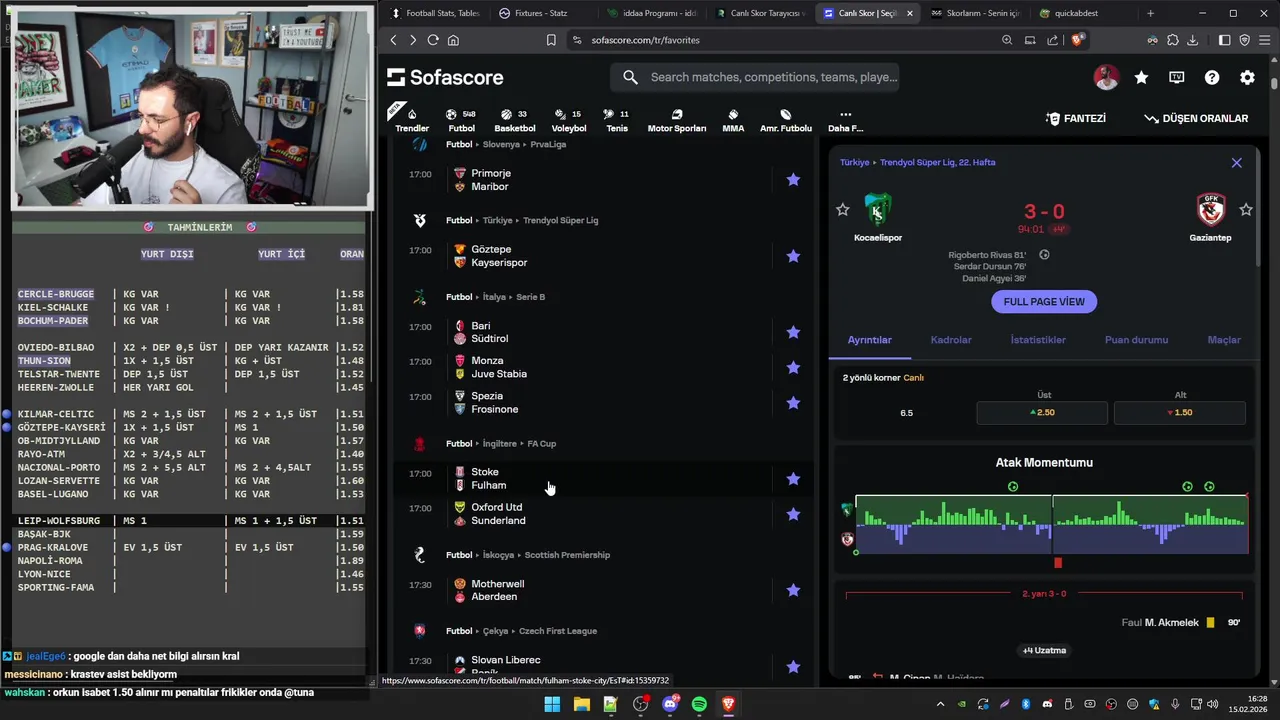Switch to the İstatistikler tab
This screenshot has height=720, width=1280.
pyautogui.click(x=1038, y=340)
